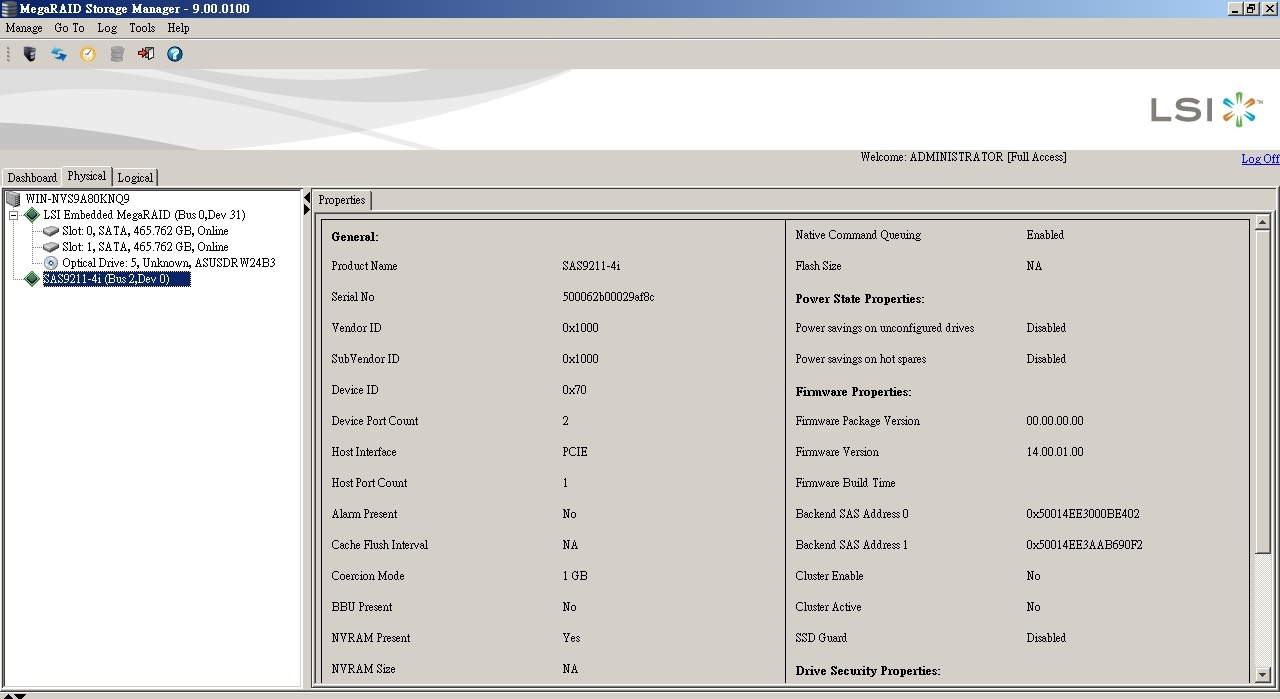Click the SSD Guard Disabled value
Image resolution: width=1280 pixels, height=699 pixels.
[1046, 638]
